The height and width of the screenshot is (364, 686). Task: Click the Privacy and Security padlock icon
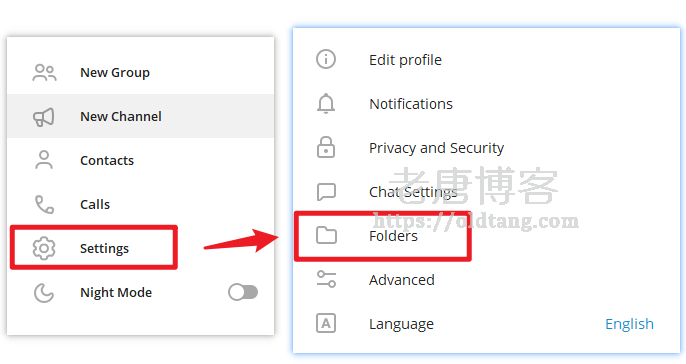(x=326, y=147)
